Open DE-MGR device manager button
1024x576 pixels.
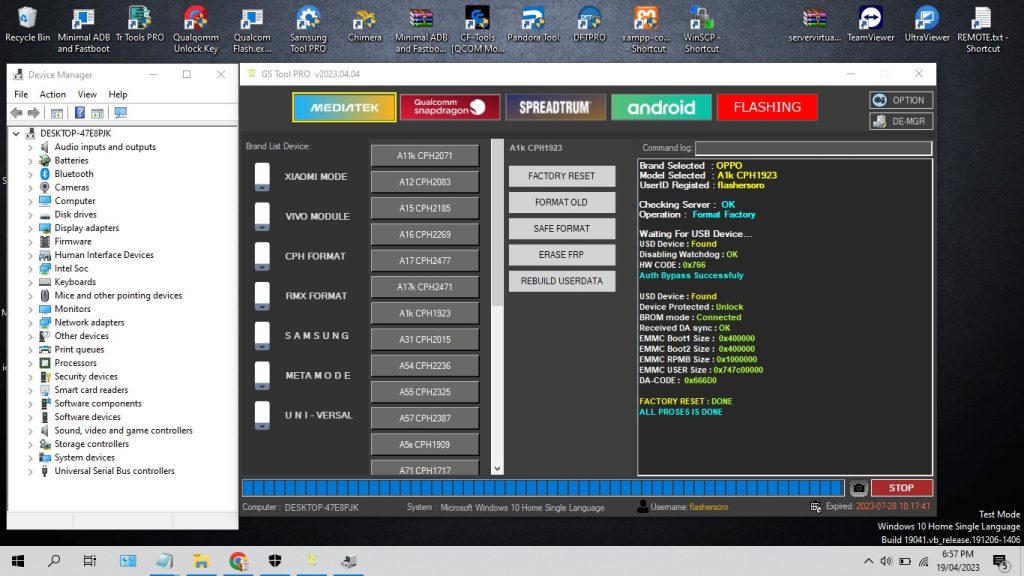pos(901,121)
